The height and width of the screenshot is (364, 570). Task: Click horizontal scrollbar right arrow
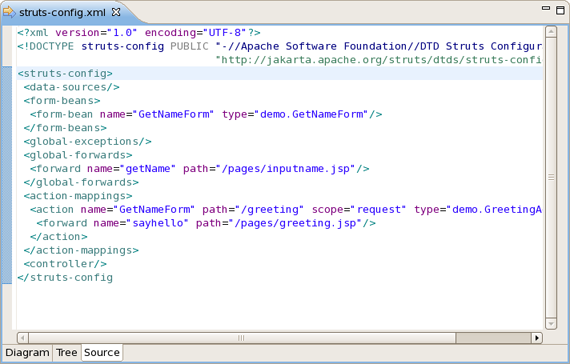(537, 338)
